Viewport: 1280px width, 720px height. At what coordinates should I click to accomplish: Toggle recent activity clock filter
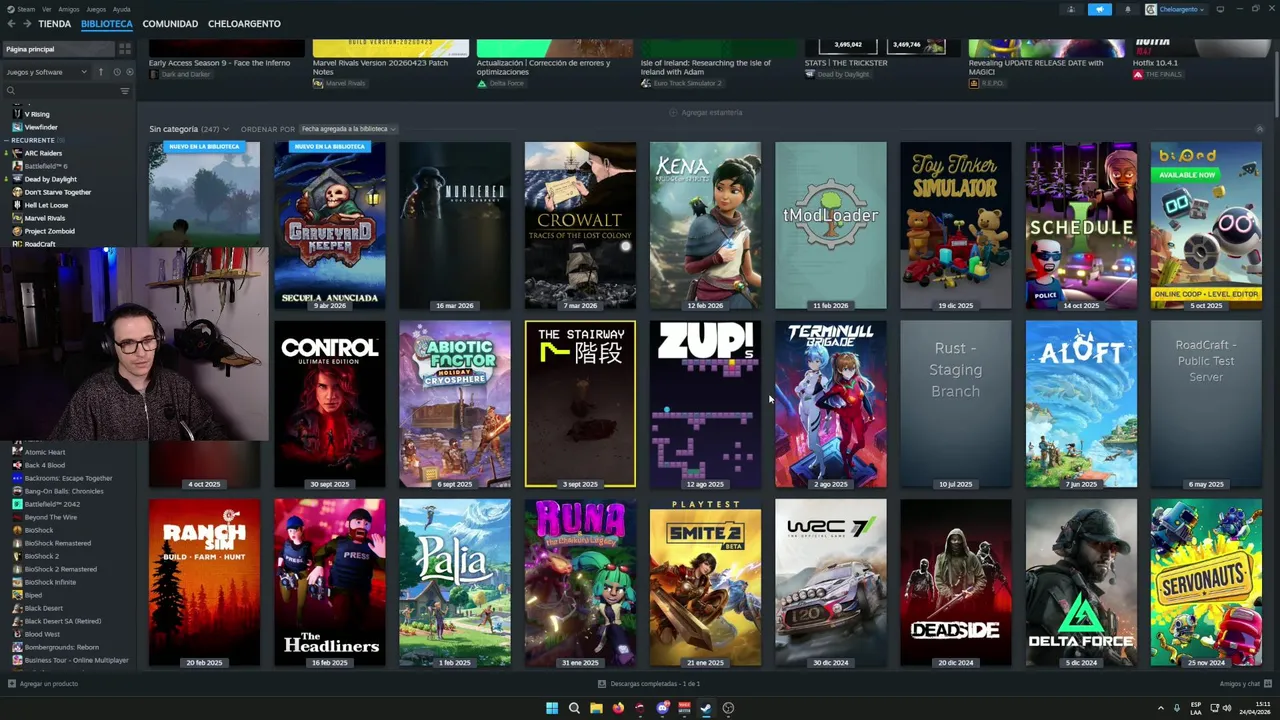116,72
